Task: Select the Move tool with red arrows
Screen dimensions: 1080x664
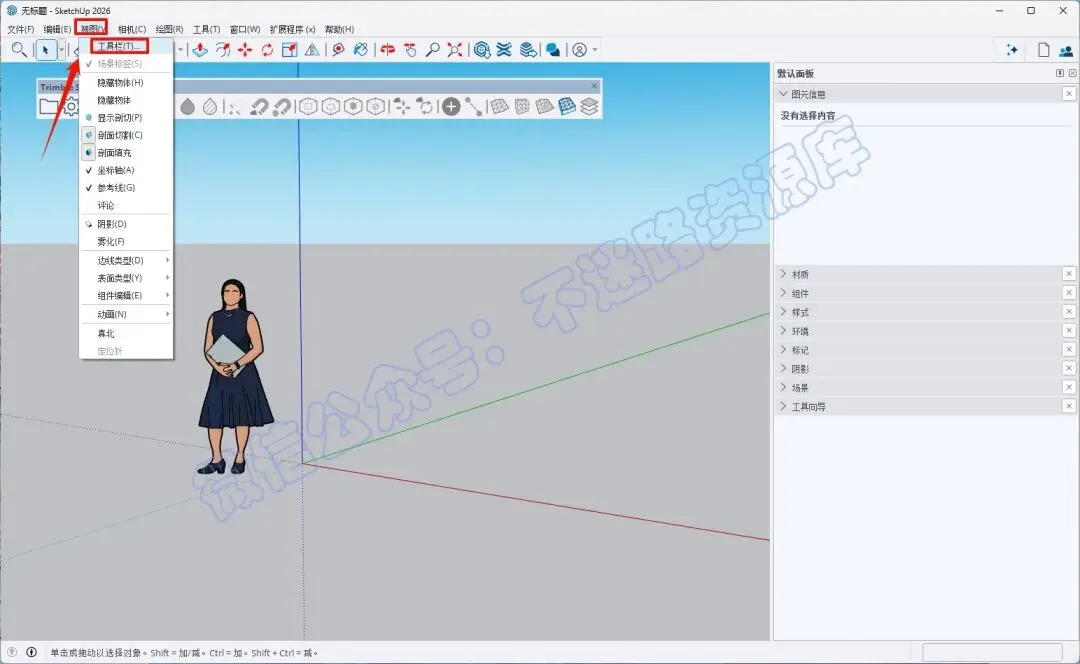Action: 245,50
